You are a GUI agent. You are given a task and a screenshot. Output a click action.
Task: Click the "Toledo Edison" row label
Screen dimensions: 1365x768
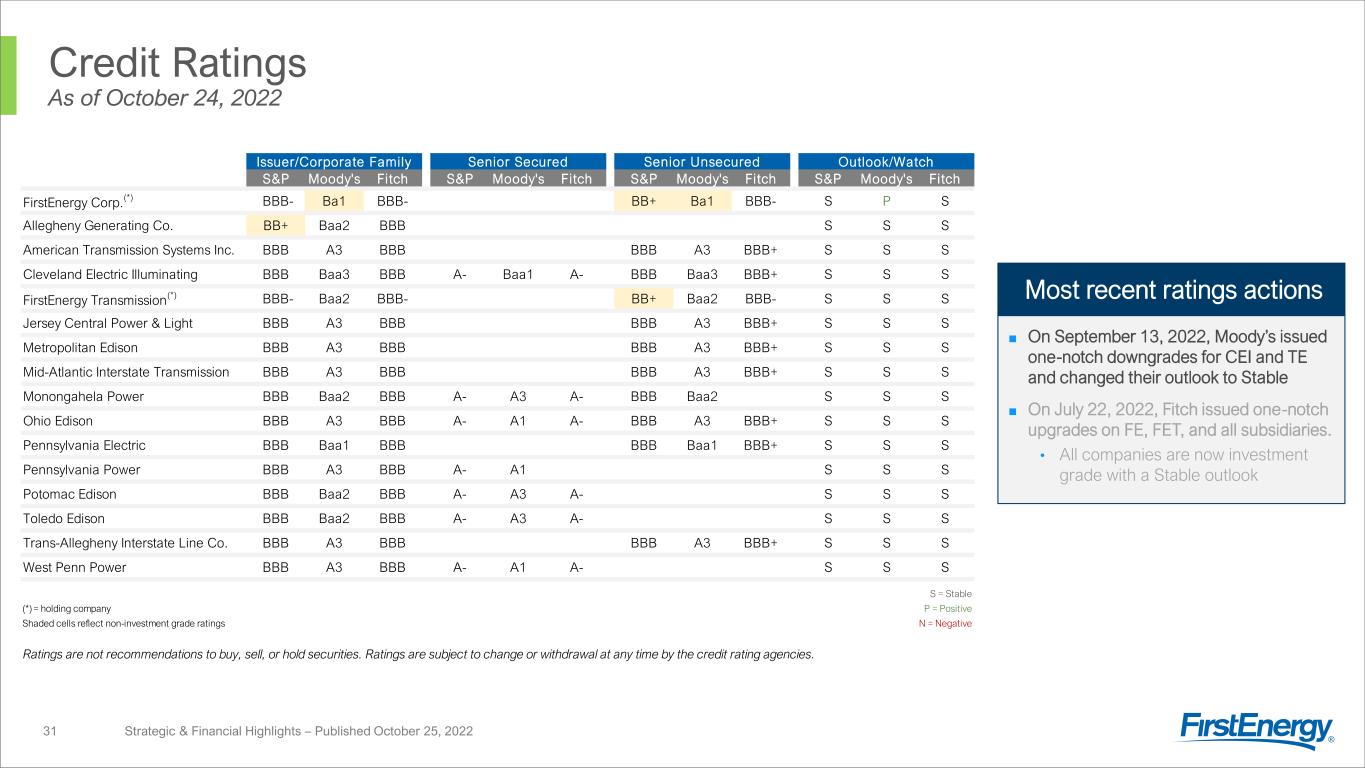pos(64,519)
